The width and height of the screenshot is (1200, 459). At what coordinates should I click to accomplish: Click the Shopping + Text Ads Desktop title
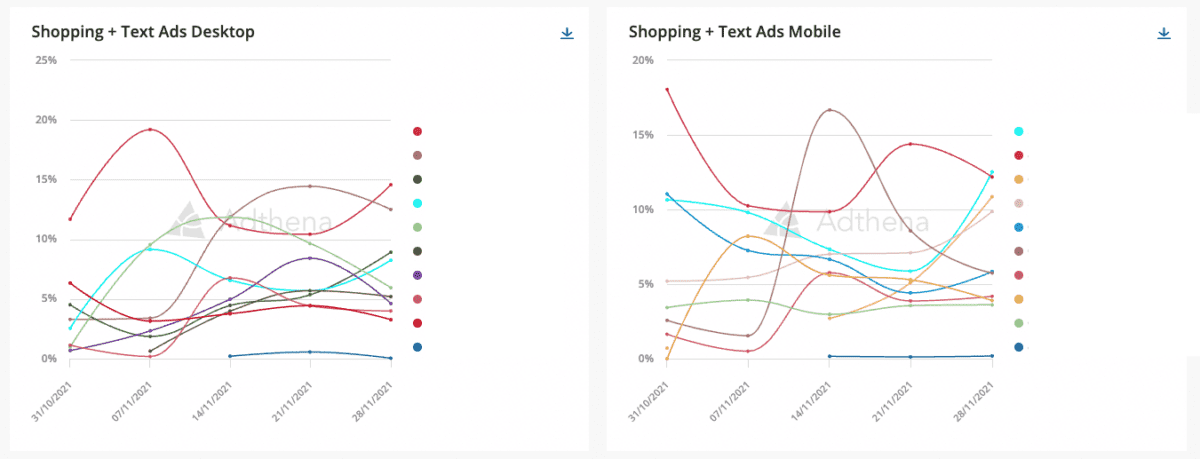[143, 32]
